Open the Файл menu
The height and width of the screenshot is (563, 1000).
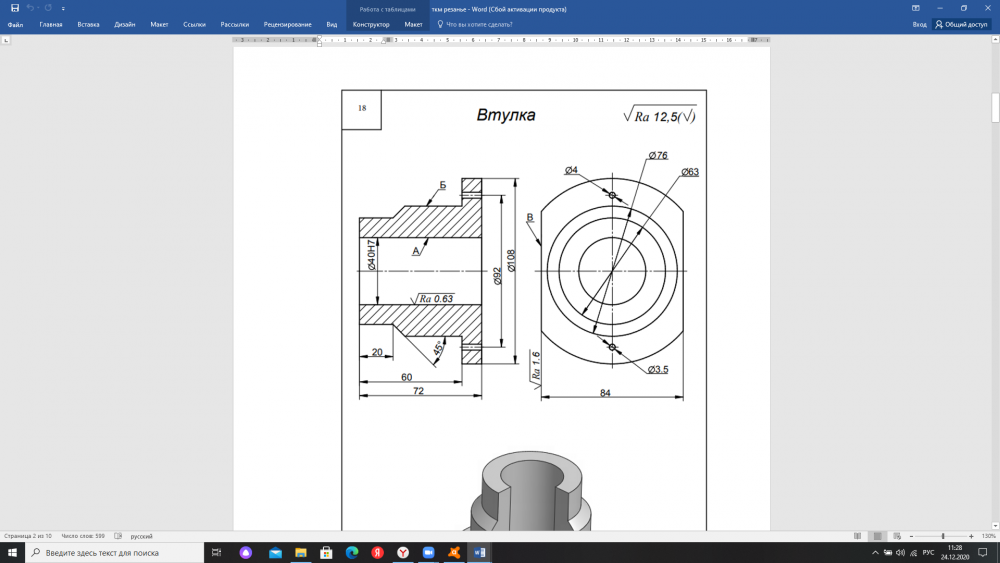coord(15,24)
